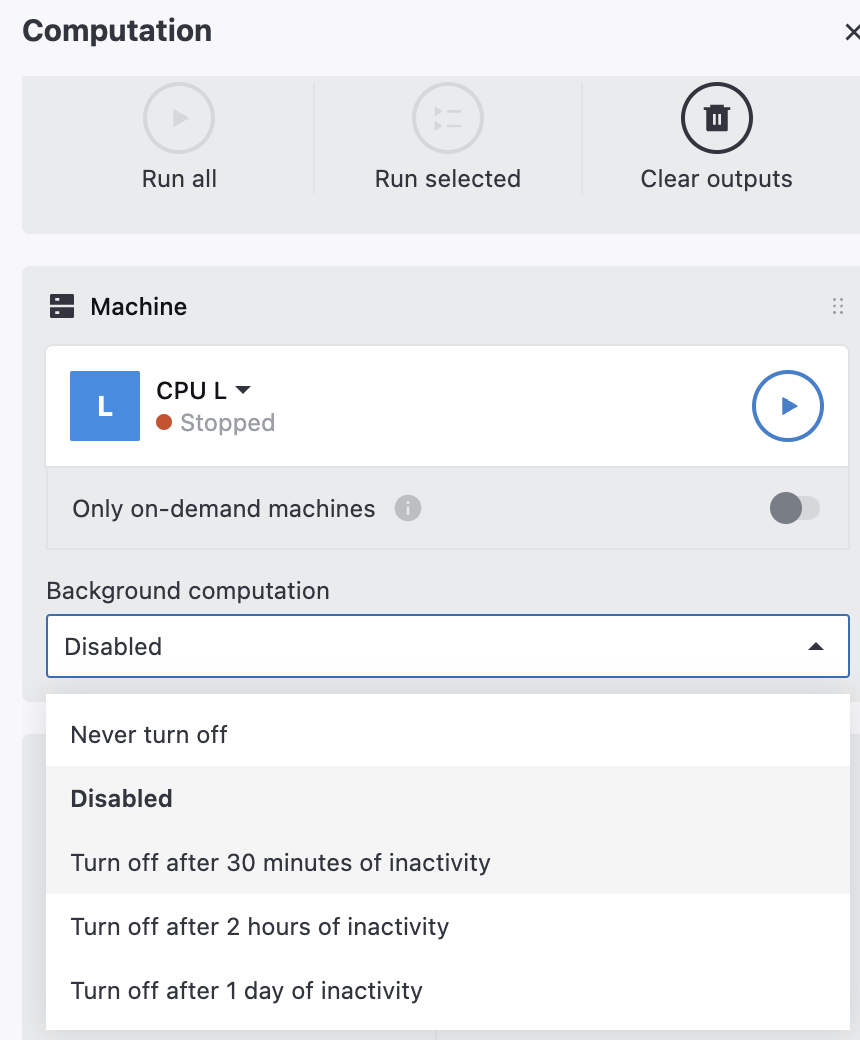Open the info tooltip for on-demand machines
Image resolution: width=860 pixels, height=1040 pixels.
coord(407,509)
